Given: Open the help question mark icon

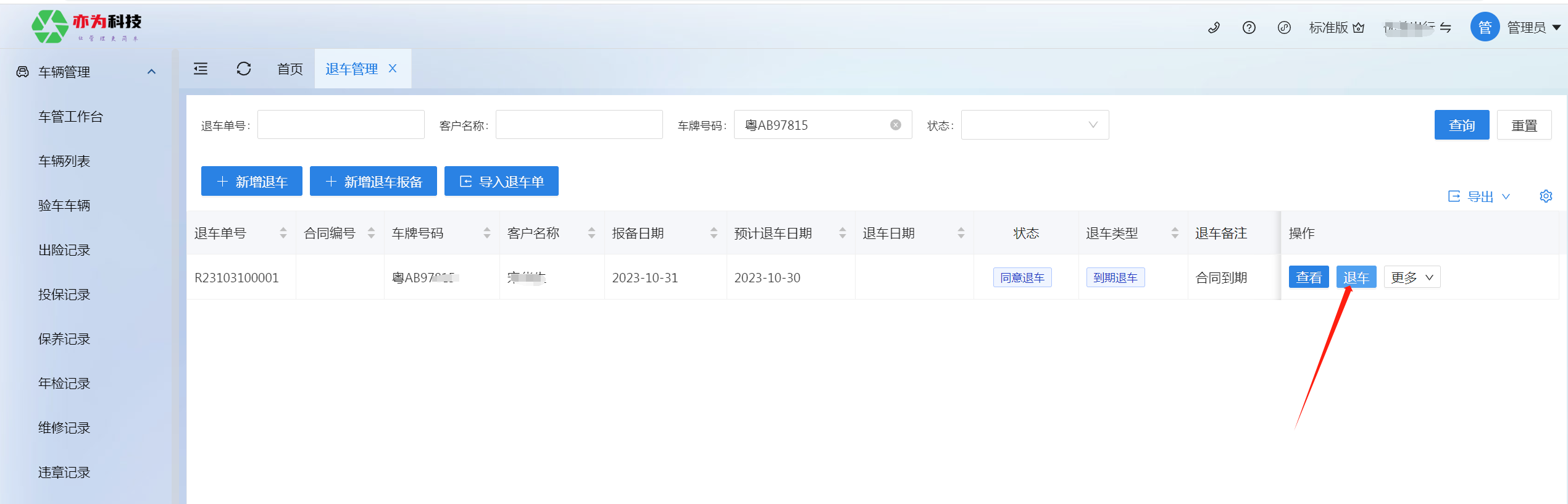Looking at the screenshot, I should click(1249, 28).
